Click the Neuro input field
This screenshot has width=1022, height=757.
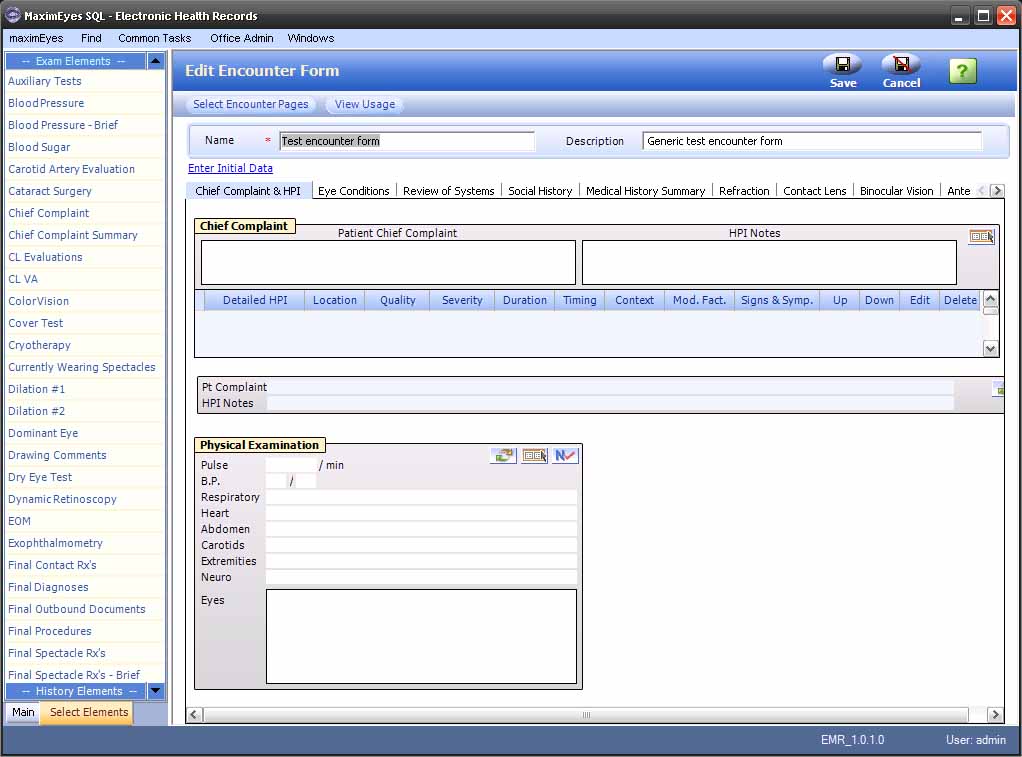[421, 577]
